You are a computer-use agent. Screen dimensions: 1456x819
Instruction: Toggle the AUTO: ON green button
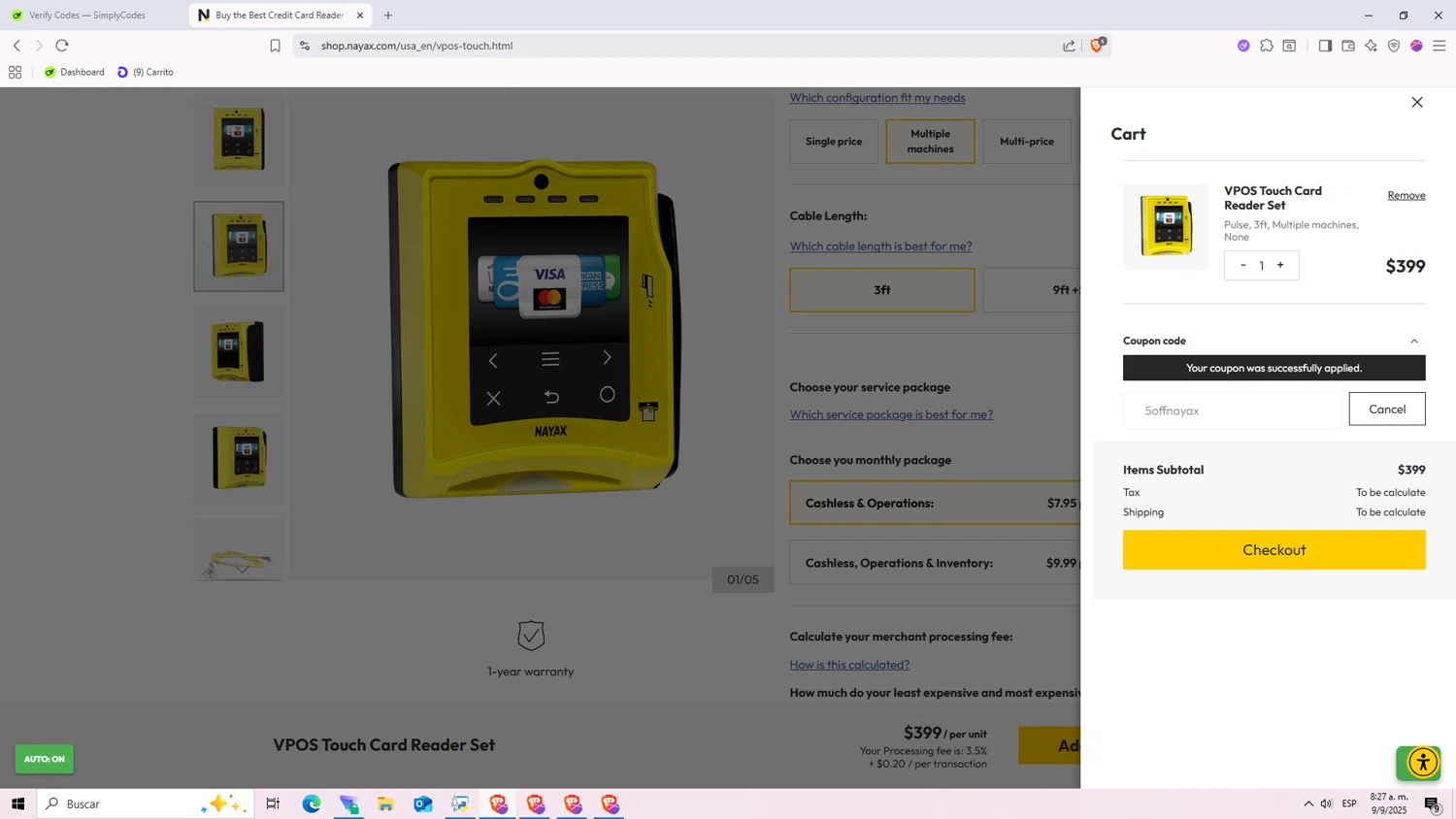pyautogui.click(x=45, y=759)
